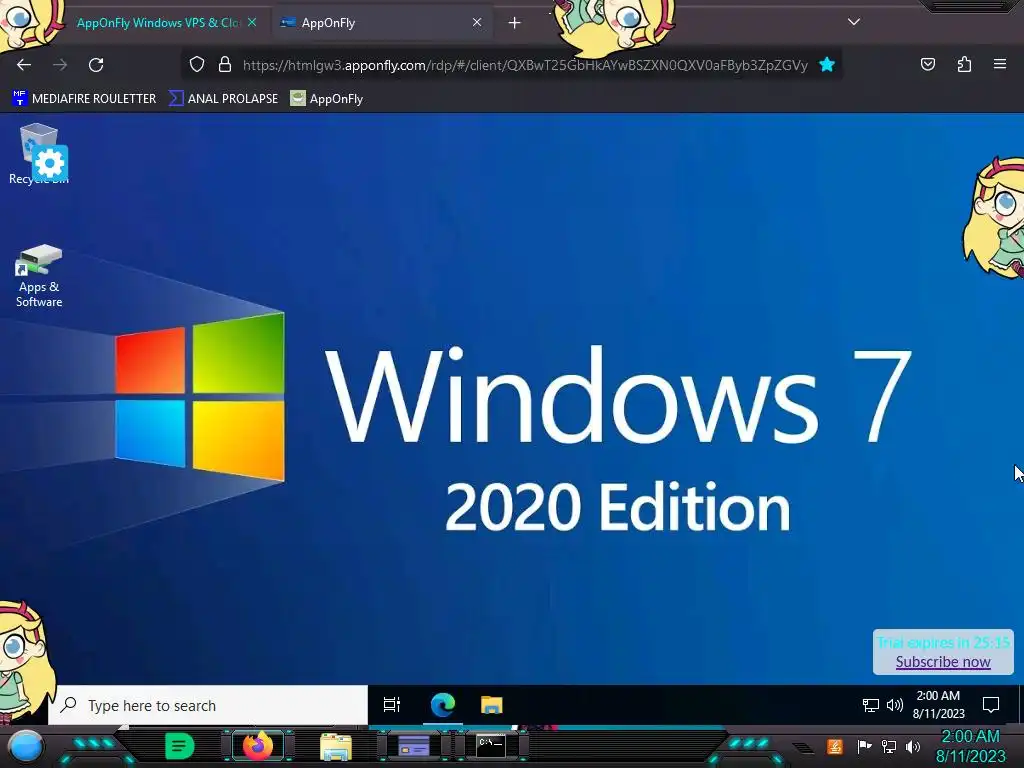Open the Pocket save icon

point(927,64)
